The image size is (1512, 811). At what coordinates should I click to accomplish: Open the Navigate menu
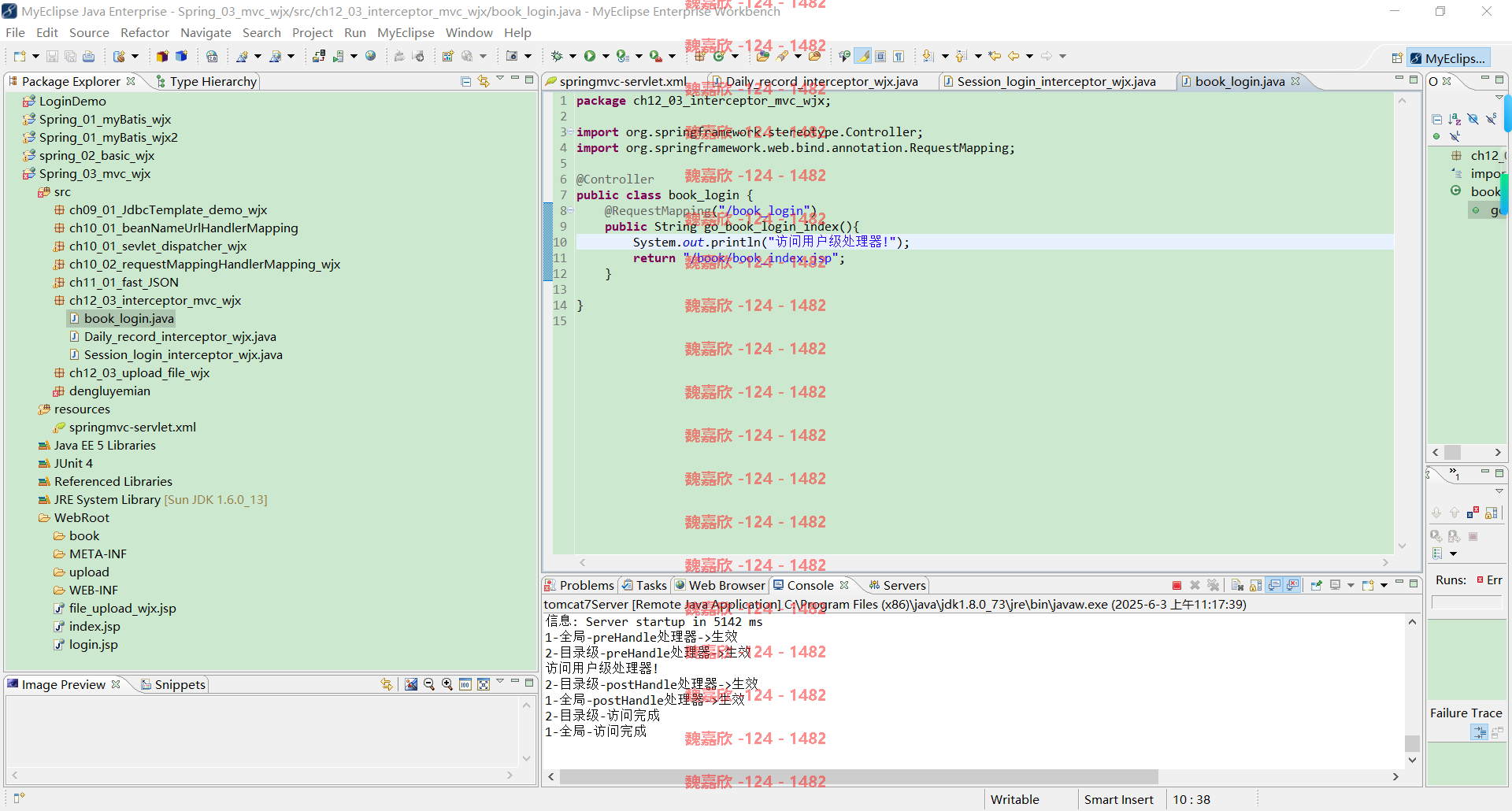tap(206, 32)
